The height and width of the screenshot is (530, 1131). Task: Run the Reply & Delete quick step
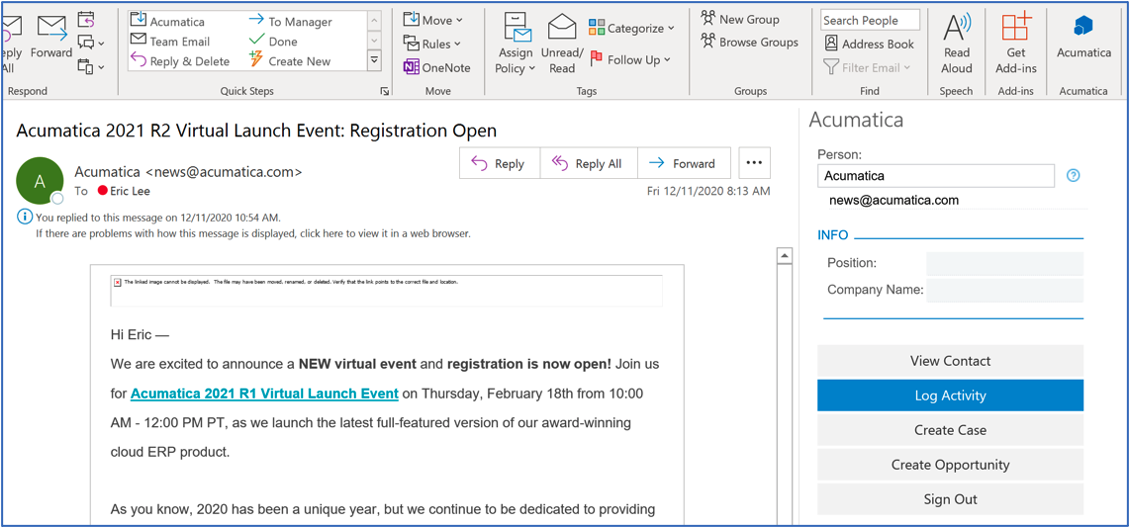180,61
